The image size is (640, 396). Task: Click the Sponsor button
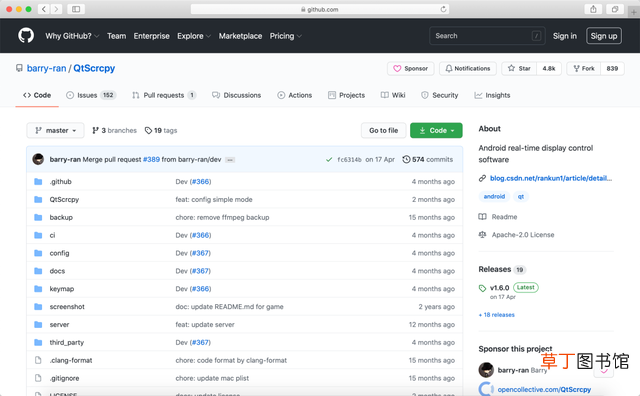(x=411, y=68)
